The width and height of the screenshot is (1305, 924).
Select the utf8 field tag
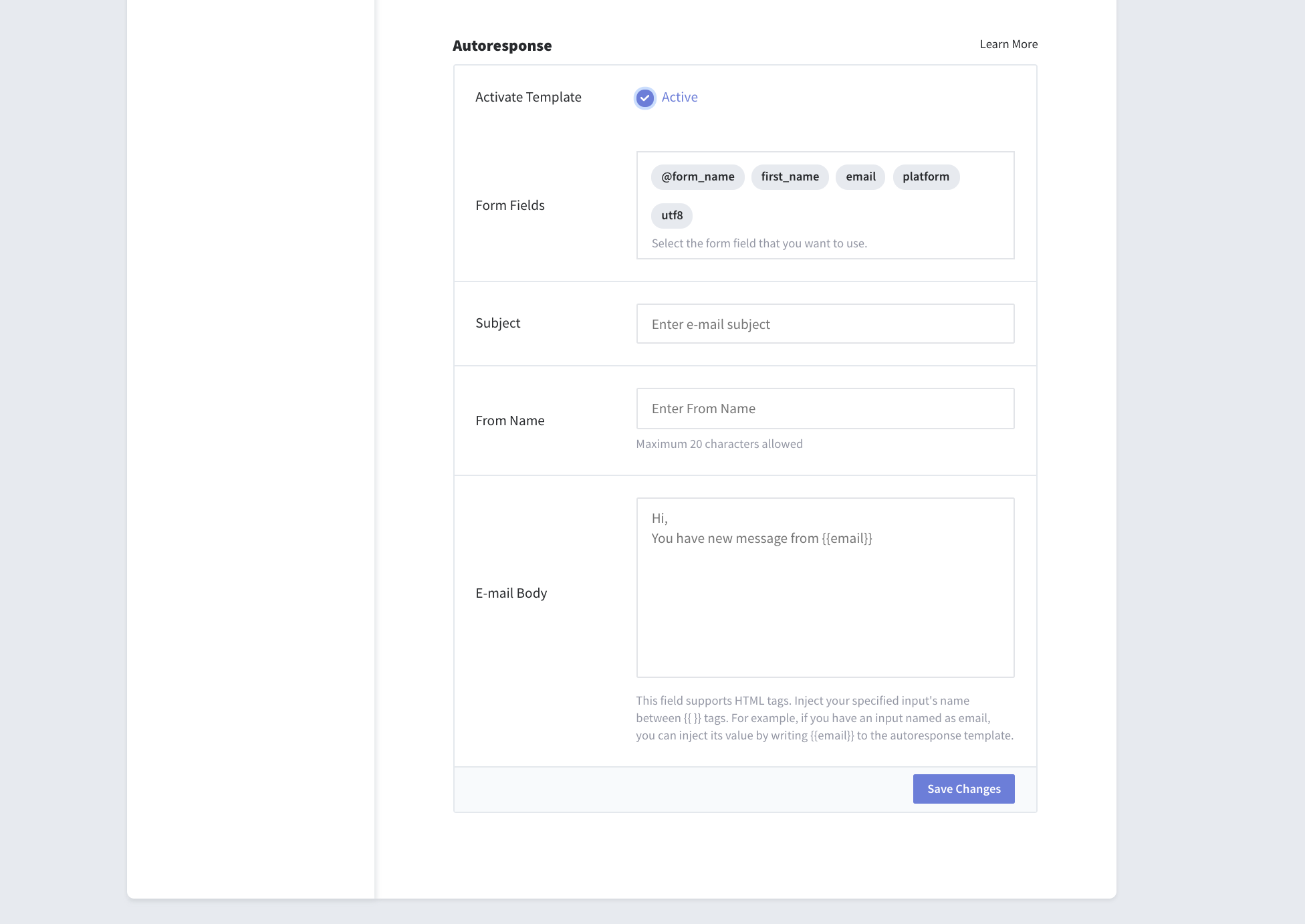tap(672, 215)
